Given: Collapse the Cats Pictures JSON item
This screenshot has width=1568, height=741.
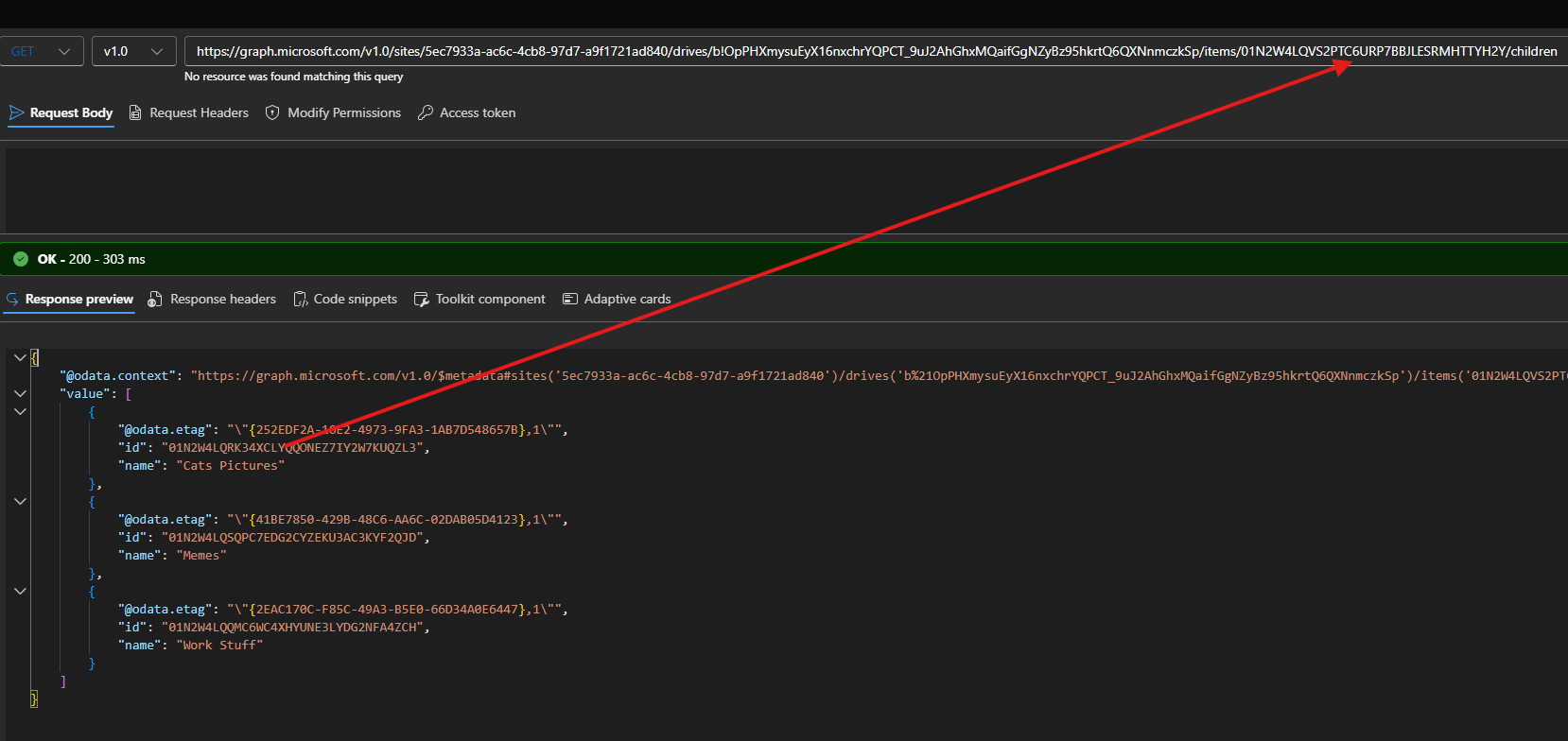Looking at the screenshot, I should coord(20,411).
